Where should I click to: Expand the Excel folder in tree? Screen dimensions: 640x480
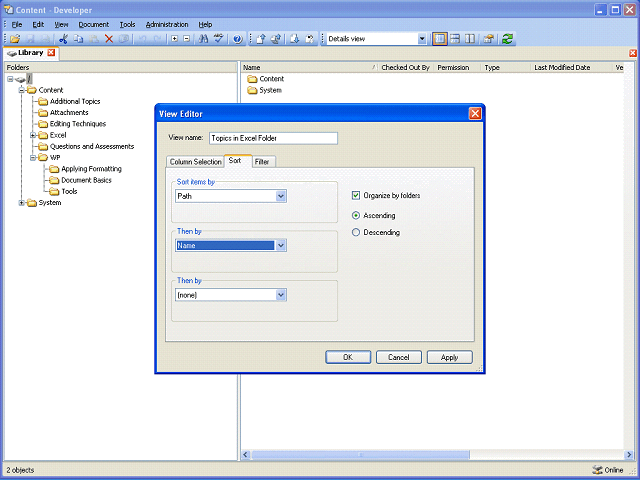(x=33, y=135)
